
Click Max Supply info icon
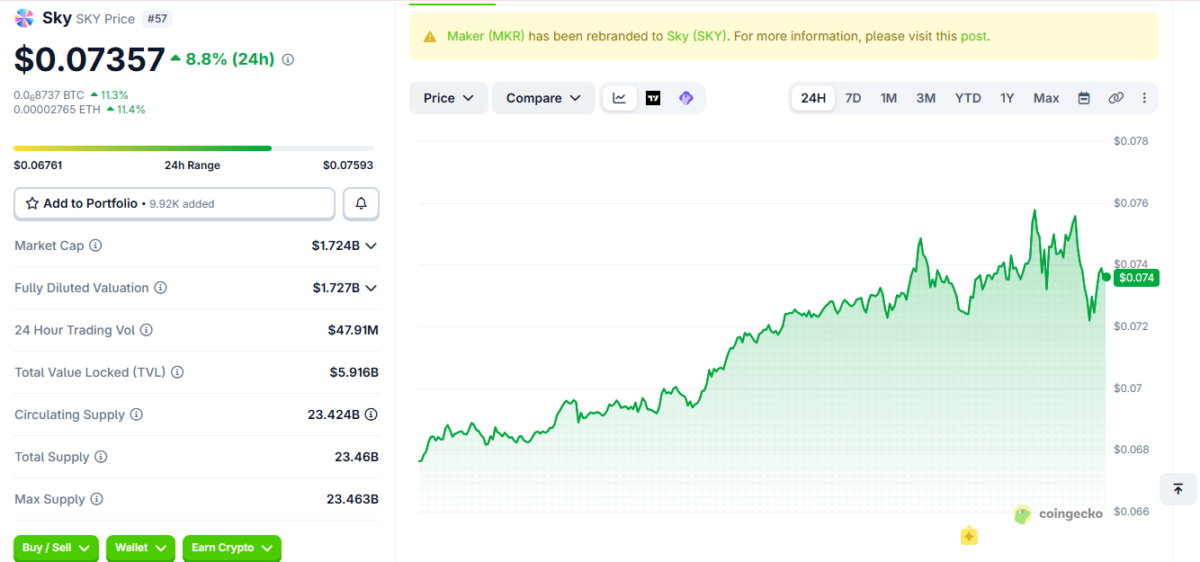(x=97, y=499)
